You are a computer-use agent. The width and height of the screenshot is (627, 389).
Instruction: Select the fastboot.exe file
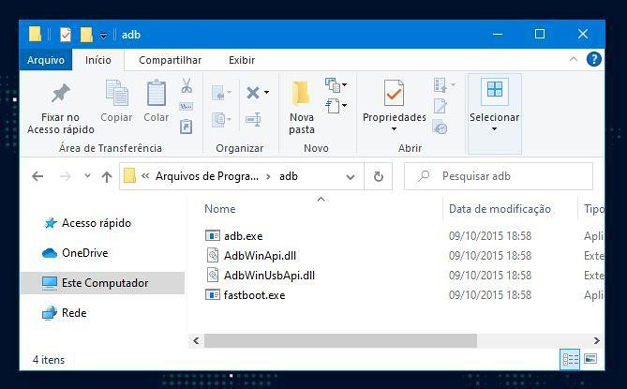click(254, 295)
